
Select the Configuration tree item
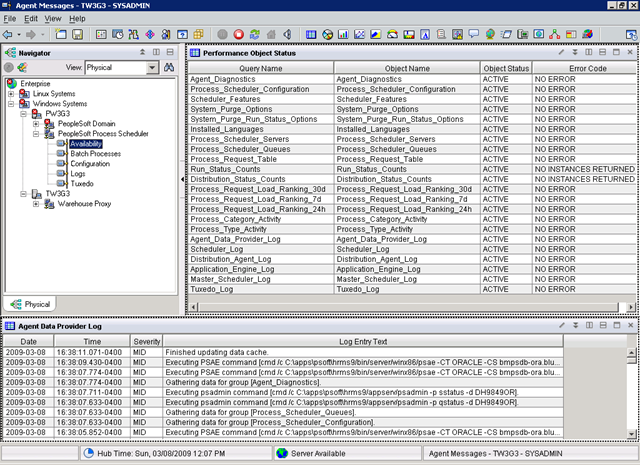point(90,164)
